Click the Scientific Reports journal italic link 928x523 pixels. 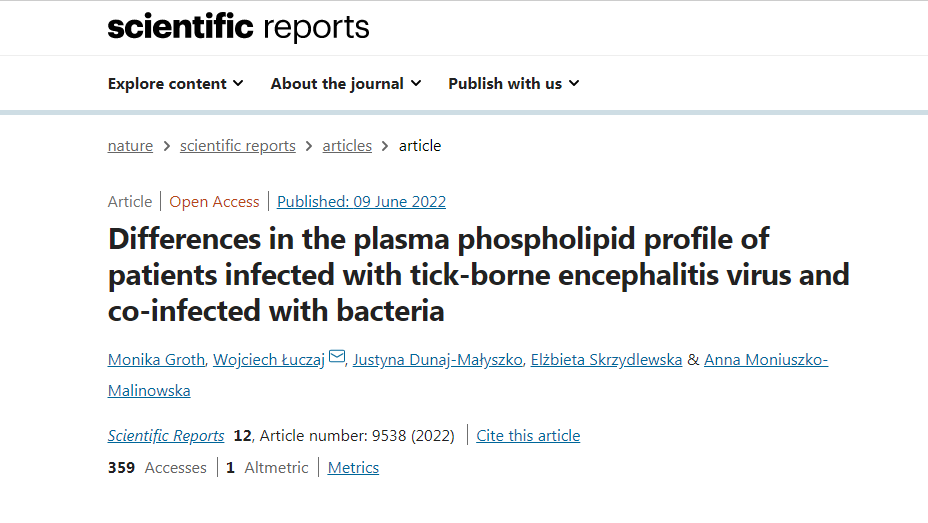(166, 436)
